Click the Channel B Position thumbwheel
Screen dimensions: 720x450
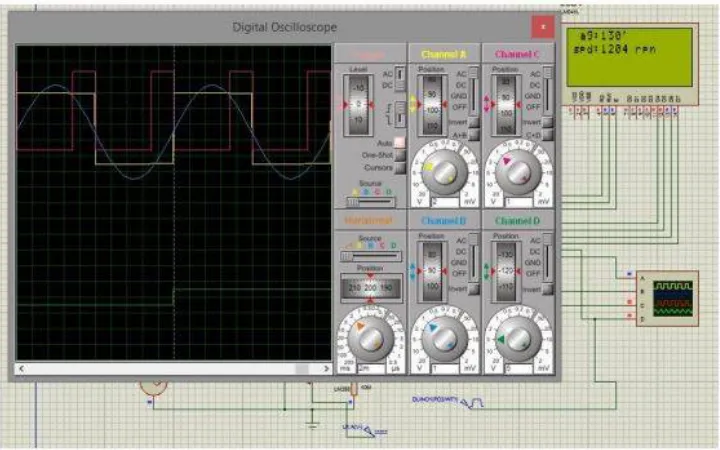pyautogui.click(x=432, y=272)
